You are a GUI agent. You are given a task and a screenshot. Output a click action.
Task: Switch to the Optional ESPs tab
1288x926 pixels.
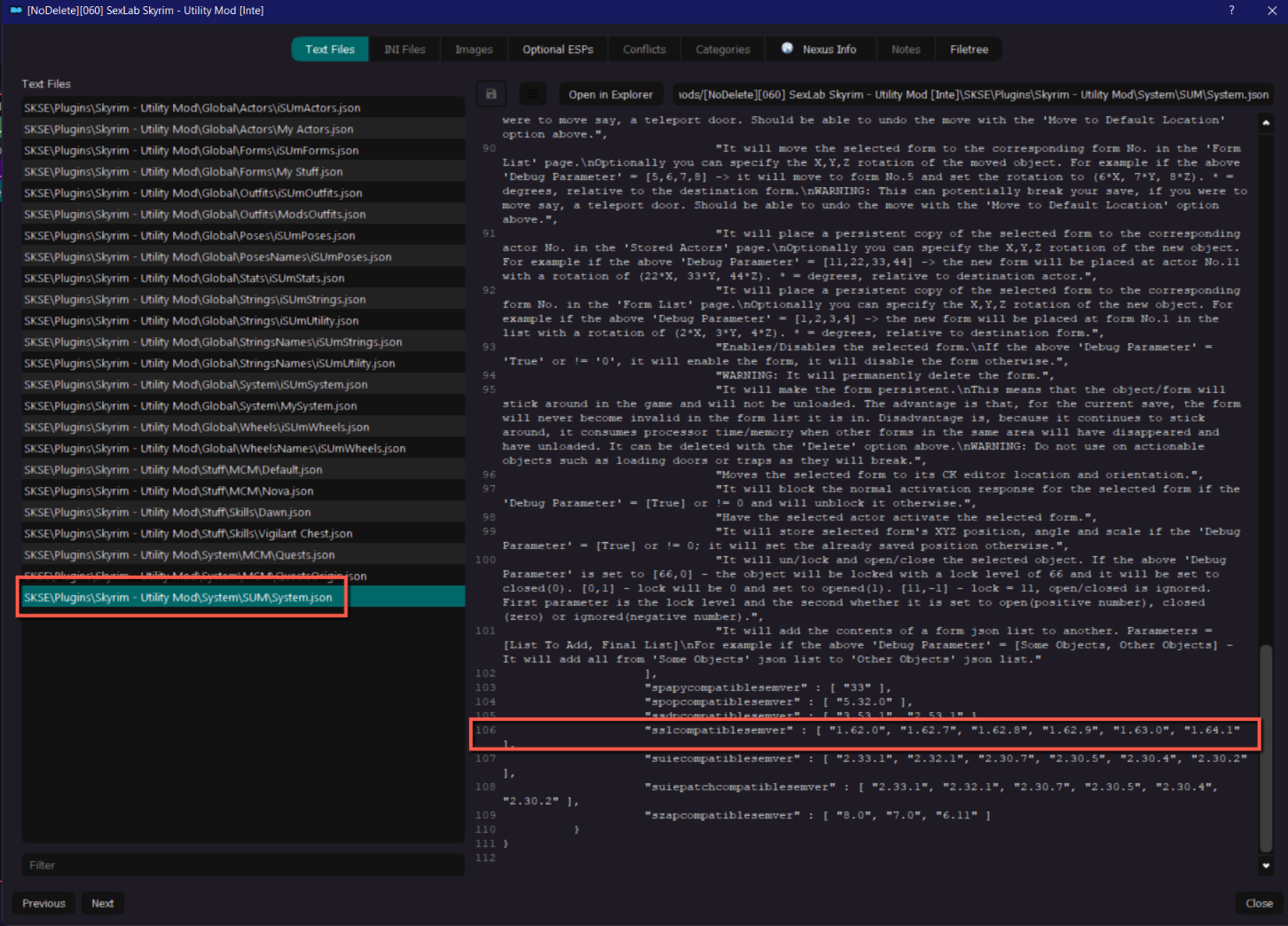coord(558,50)
